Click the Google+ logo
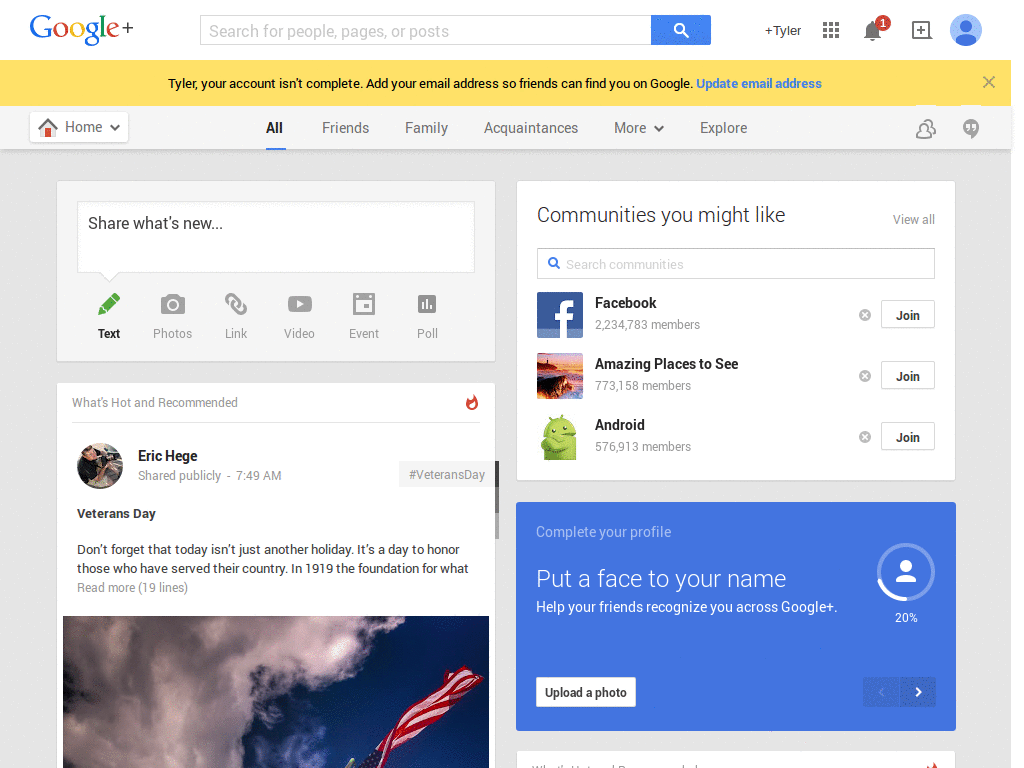The width and height of the screenshot is (1024, 768). pyautogui.click(x=81, y=29)
